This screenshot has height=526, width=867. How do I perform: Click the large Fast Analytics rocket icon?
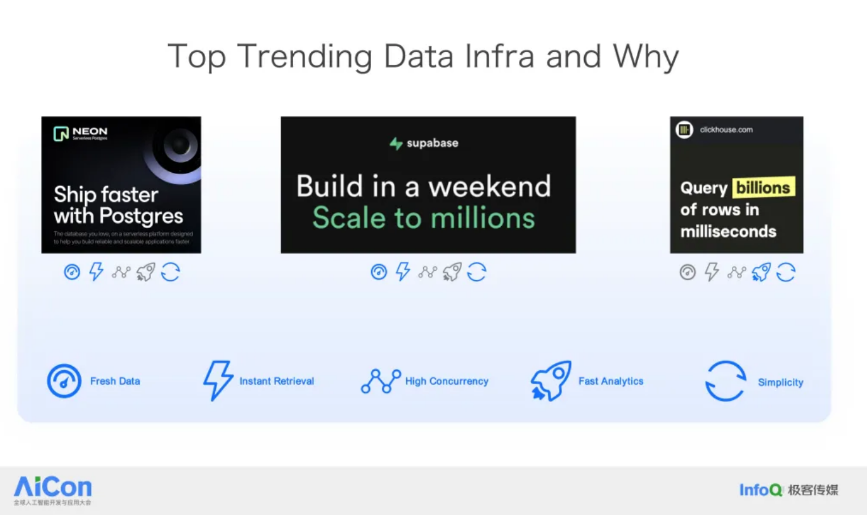coord(551,381)
